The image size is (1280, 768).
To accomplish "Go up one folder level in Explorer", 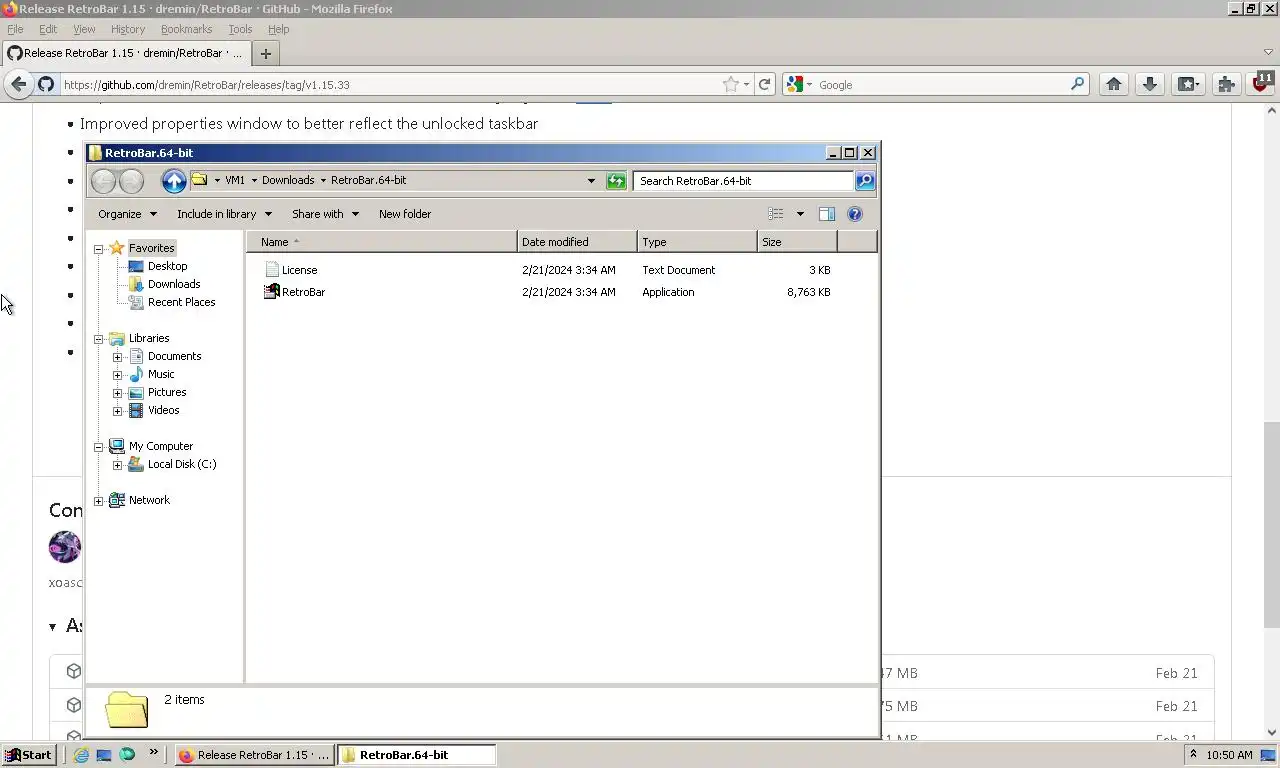I will click(174, 181).
